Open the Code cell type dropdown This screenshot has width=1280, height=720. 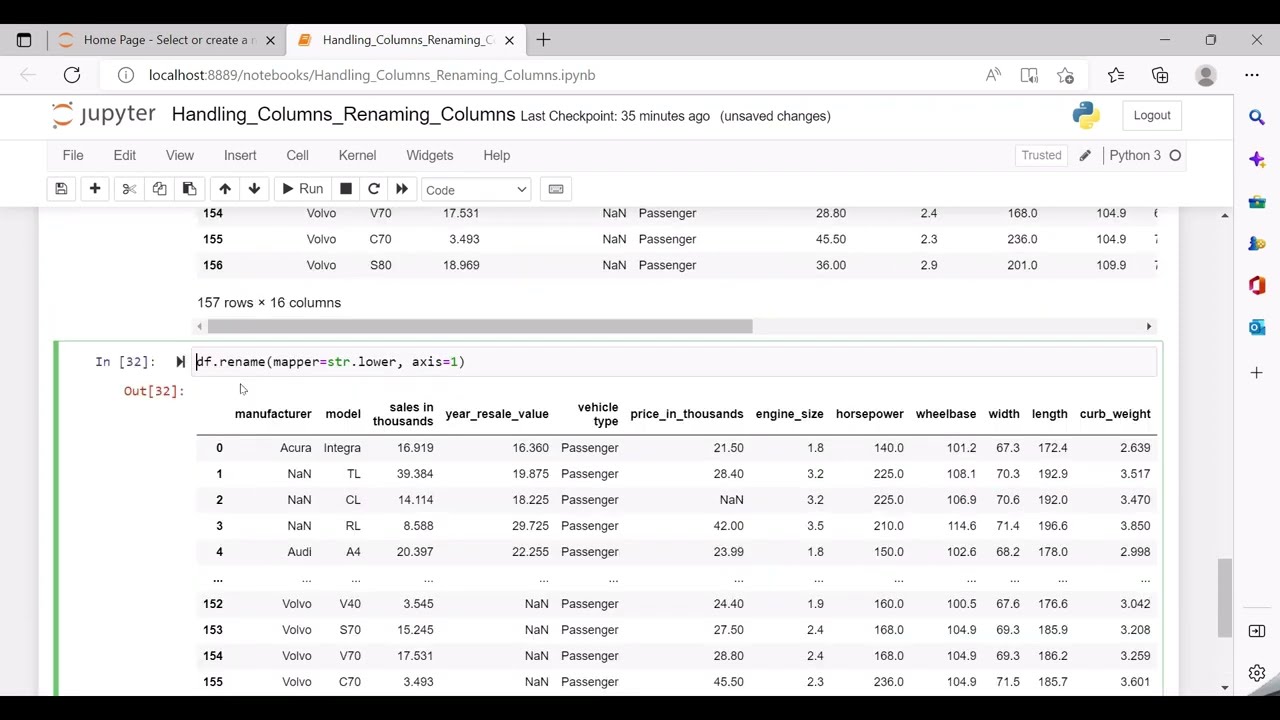pos(476,190)
